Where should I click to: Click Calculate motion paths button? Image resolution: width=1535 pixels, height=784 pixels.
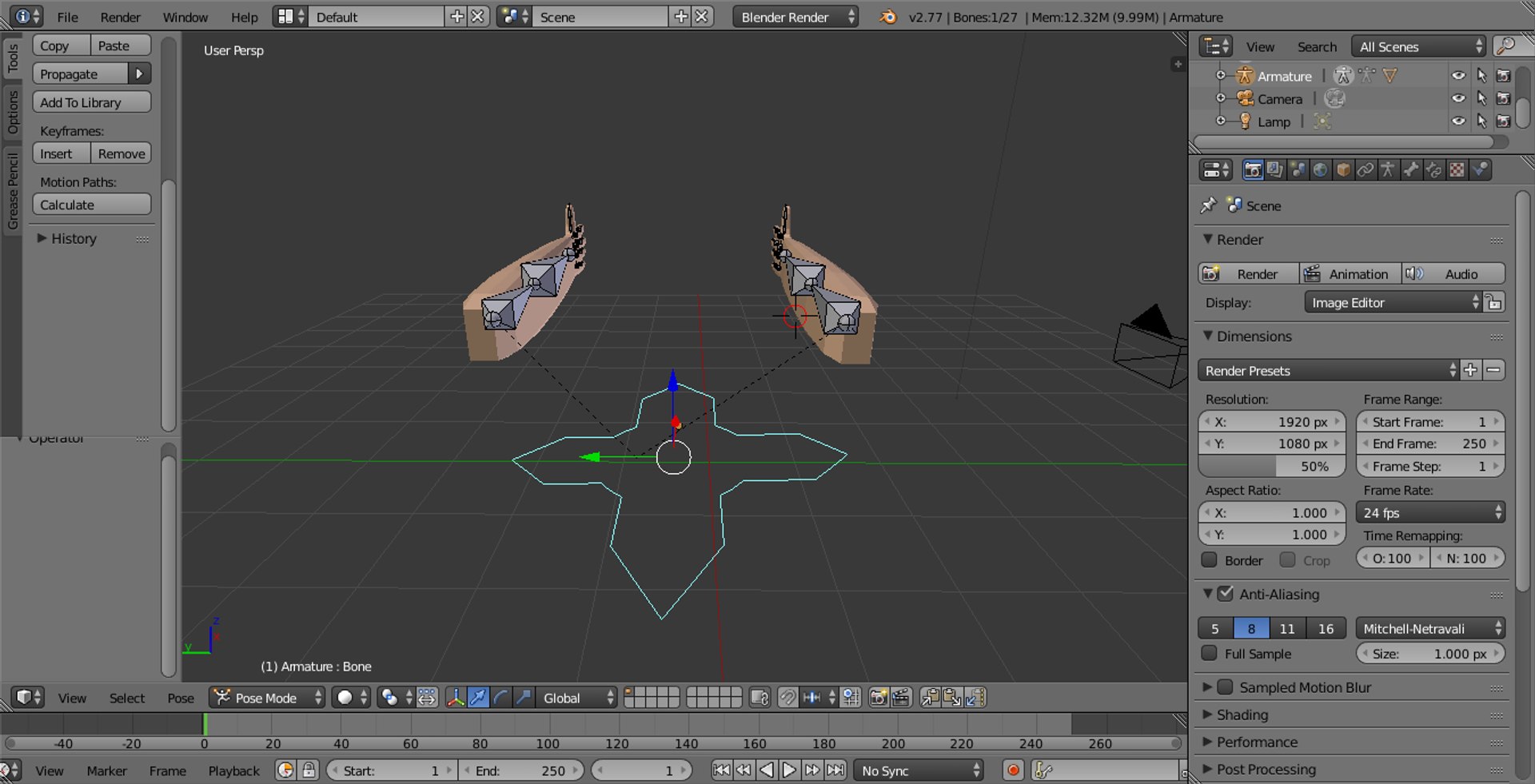92,205
